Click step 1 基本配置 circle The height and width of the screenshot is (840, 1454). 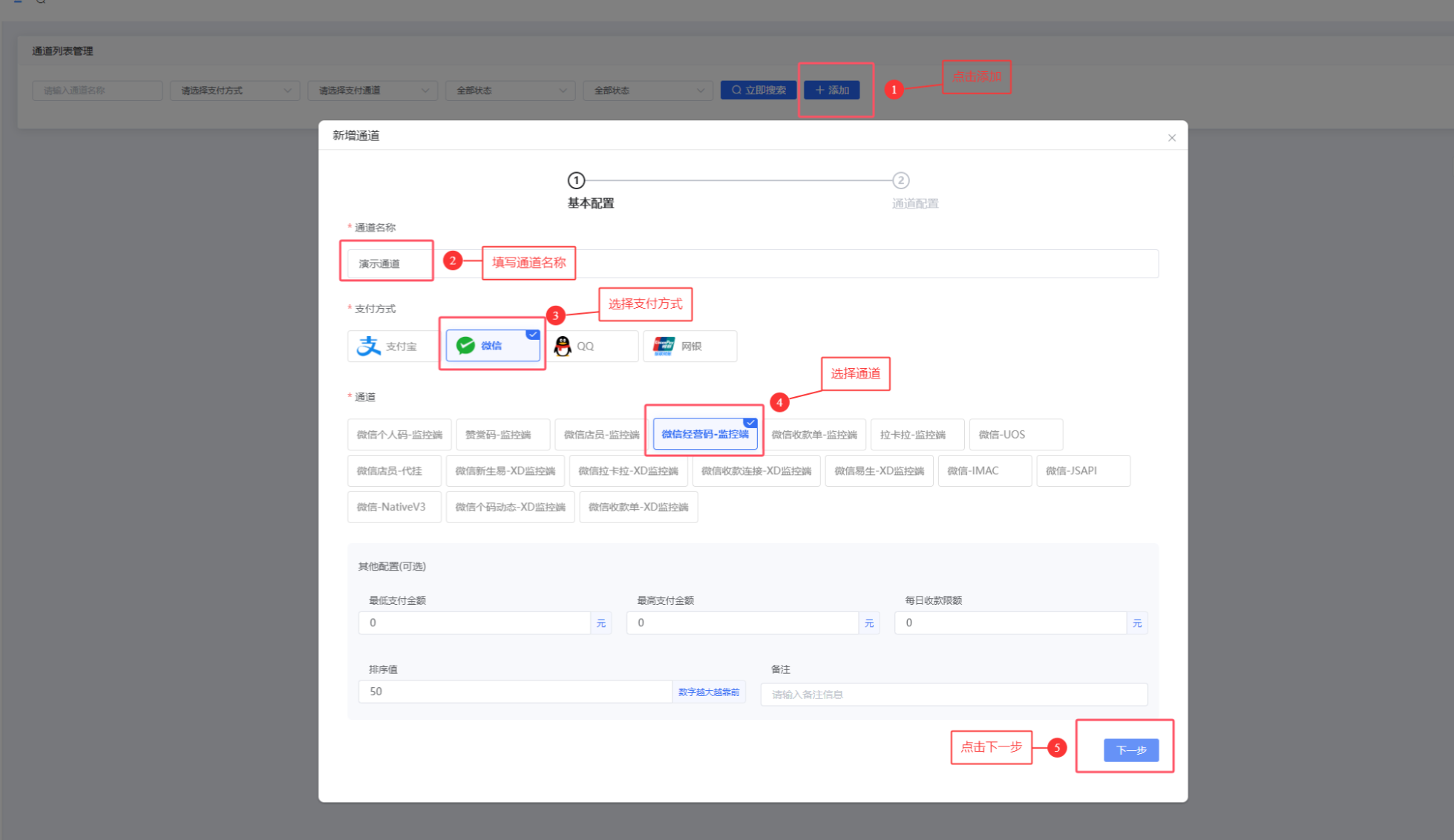[x=576, y=180]
